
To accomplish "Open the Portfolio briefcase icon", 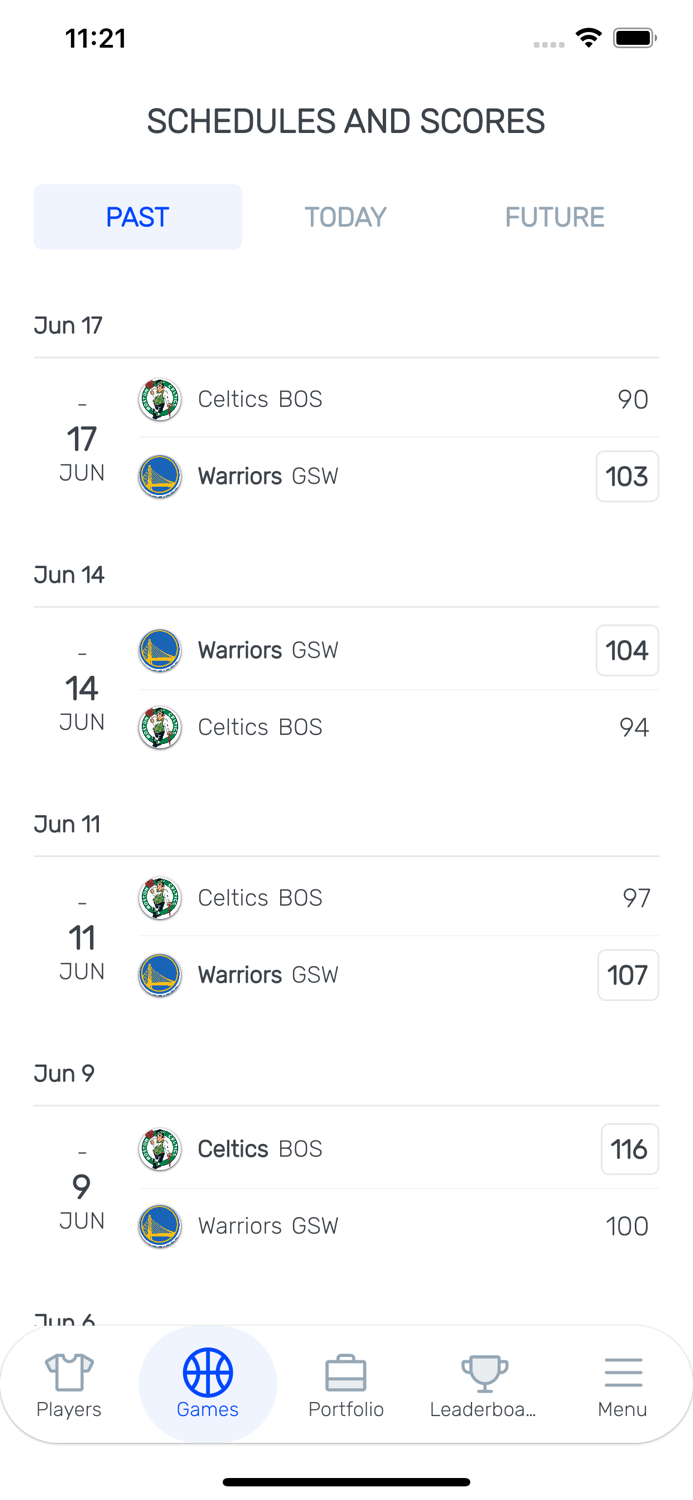I will 346,1373.
